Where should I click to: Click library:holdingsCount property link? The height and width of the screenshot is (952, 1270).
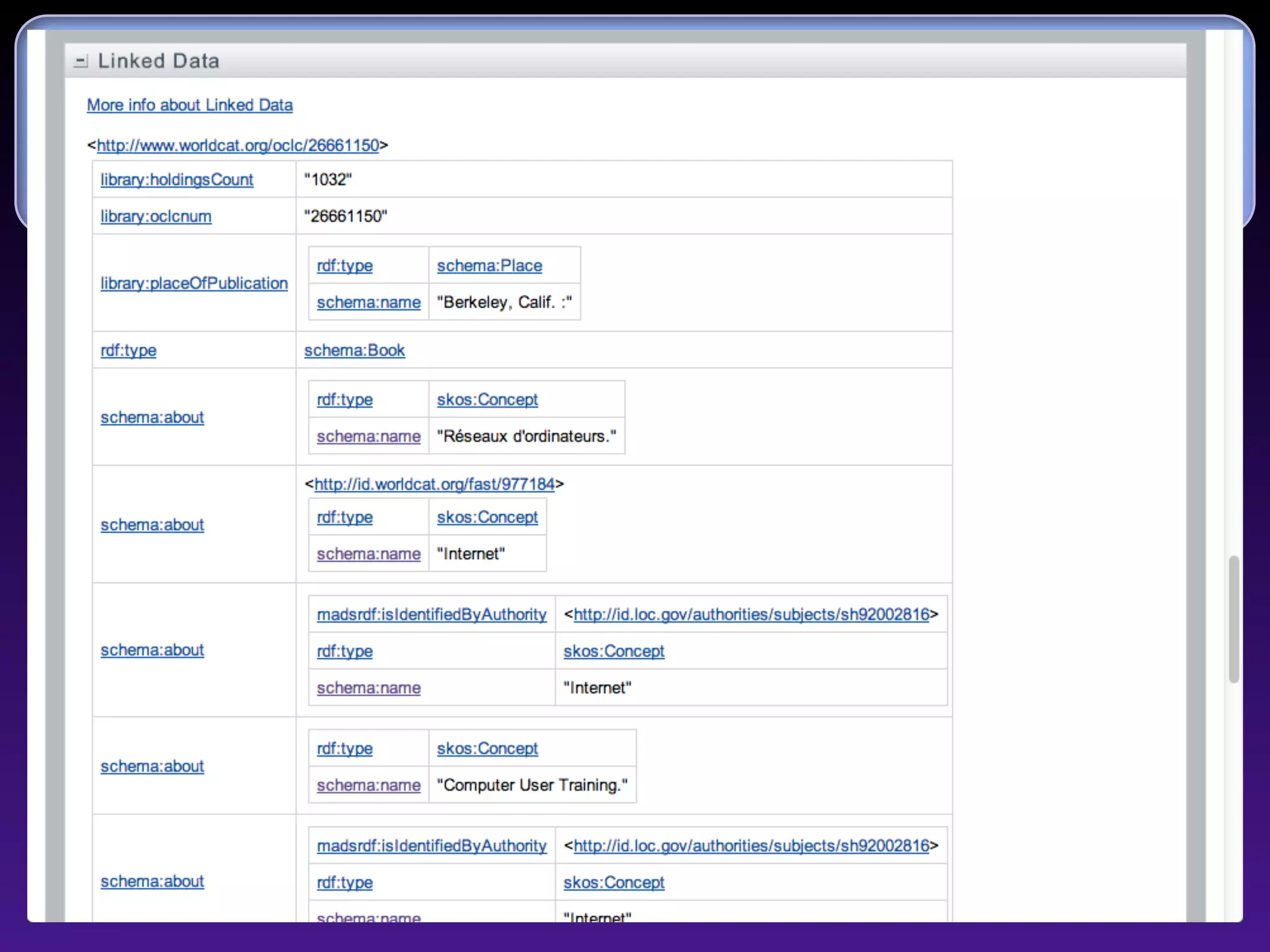[177, 180]
